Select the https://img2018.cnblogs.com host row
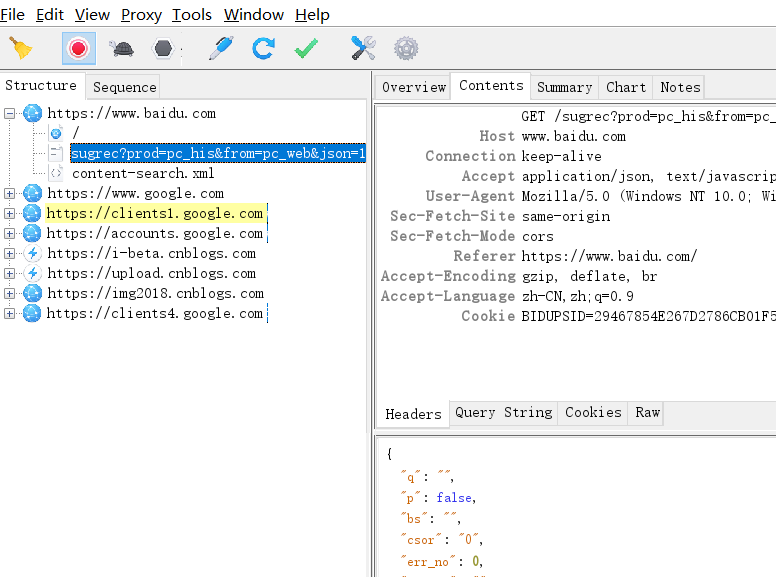Screen dimensions: 776x577 (x=155, y=293)
